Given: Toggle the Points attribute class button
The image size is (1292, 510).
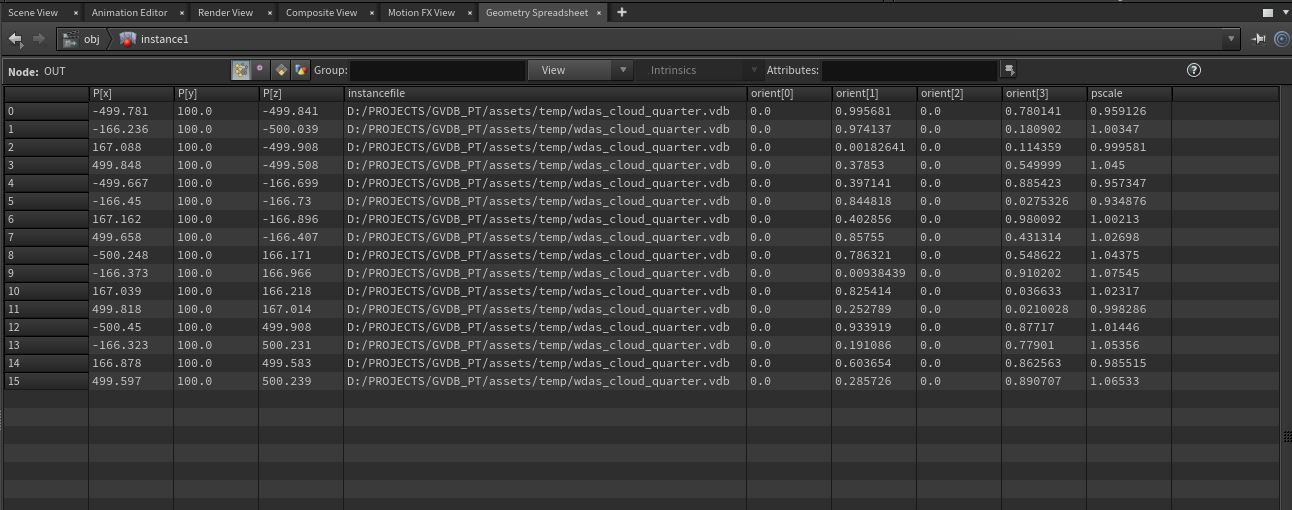Looking at the screenshot, I should pyautogui.click(x=241, y=70).
